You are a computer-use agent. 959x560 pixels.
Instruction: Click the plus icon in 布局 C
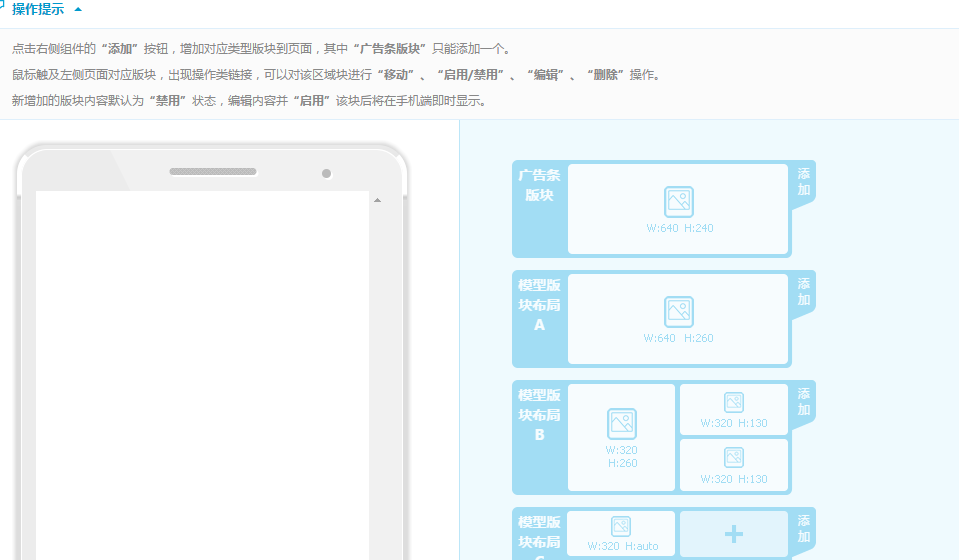[x=734, y=534]
